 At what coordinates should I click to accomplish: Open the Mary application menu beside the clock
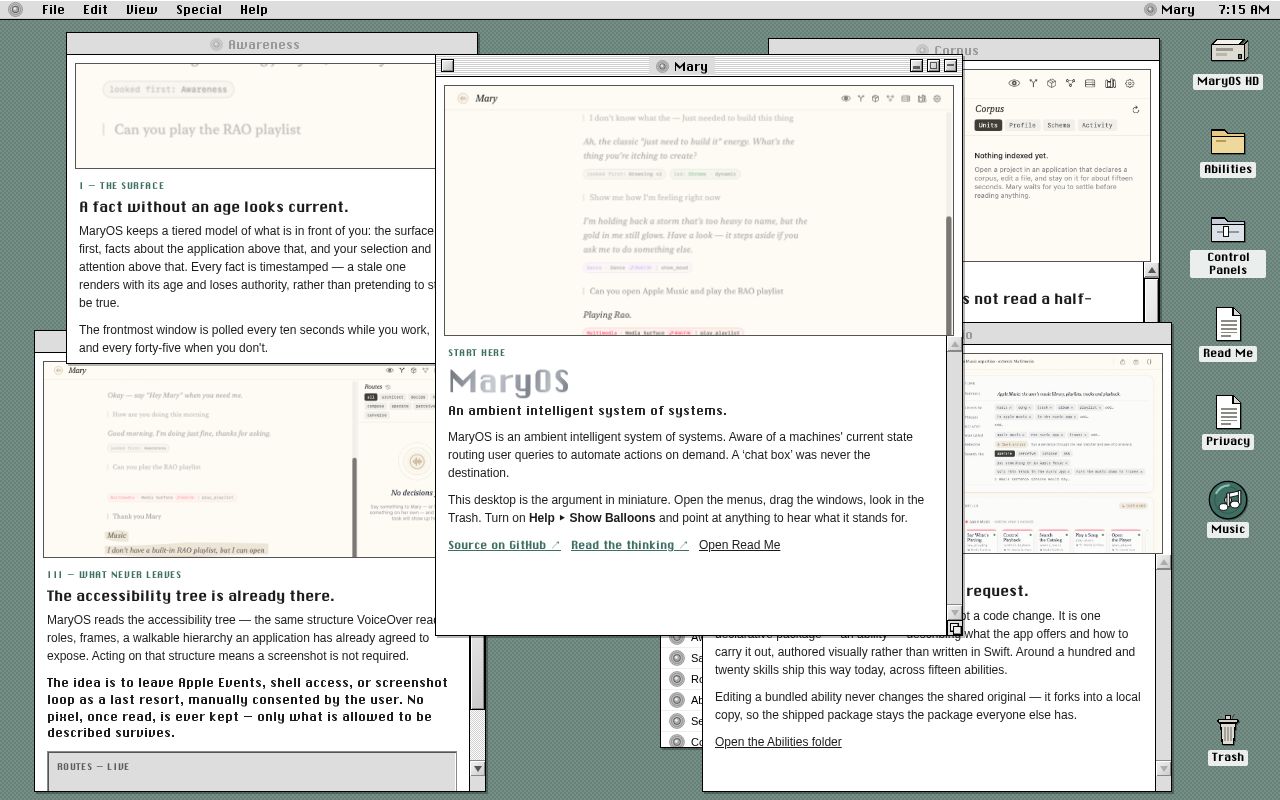(1169, 9)
